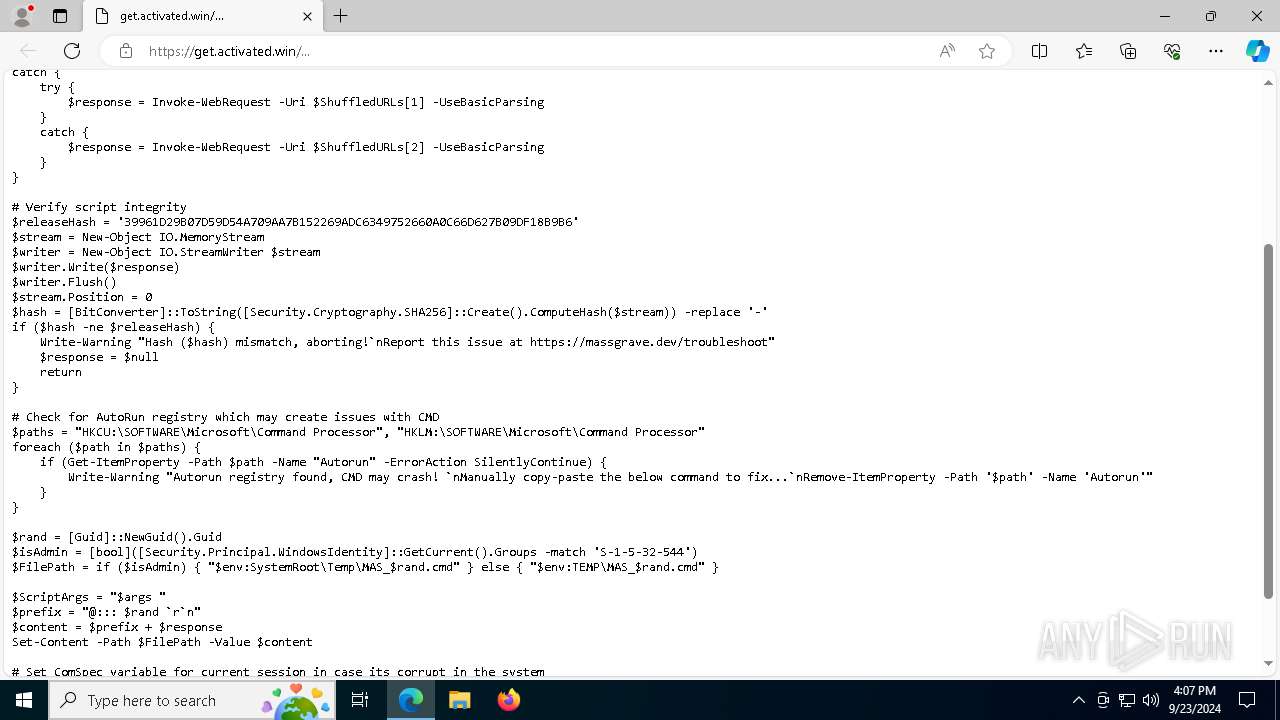Click '$rand = [Guid]::NewGuid().Guid' line

coord(117,537)
